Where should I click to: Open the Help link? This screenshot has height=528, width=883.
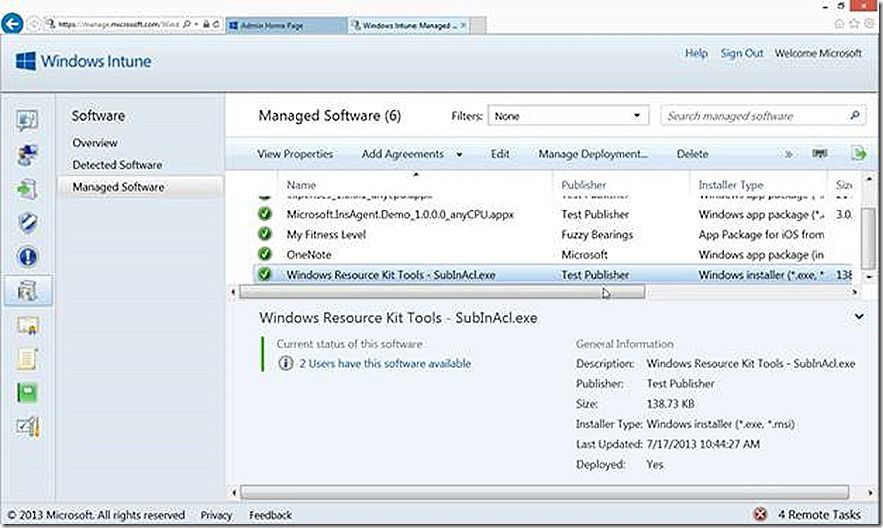696,53
